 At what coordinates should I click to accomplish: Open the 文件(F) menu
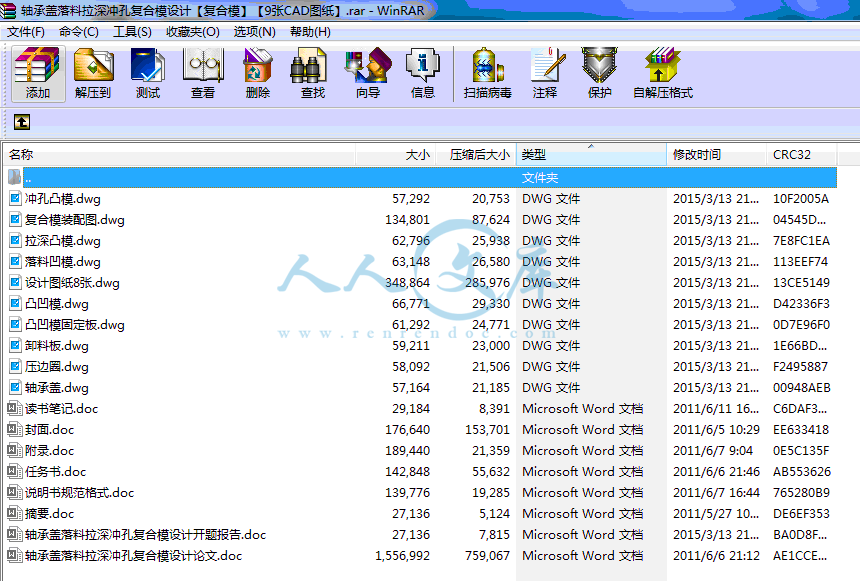[x=26, y=32]
